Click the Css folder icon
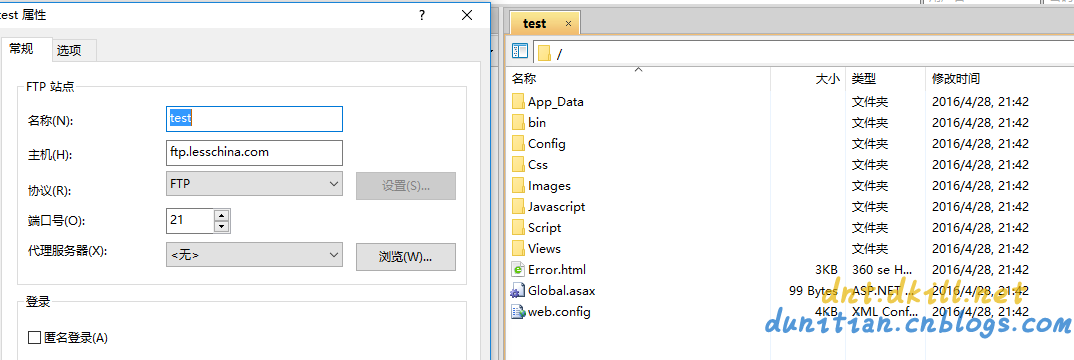 517,165
